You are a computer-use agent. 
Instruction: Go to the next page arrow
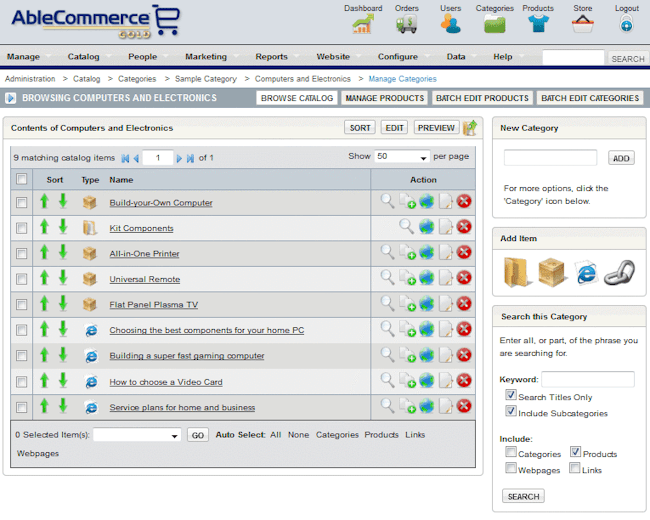pyautogui.click(x=179, y=158)
